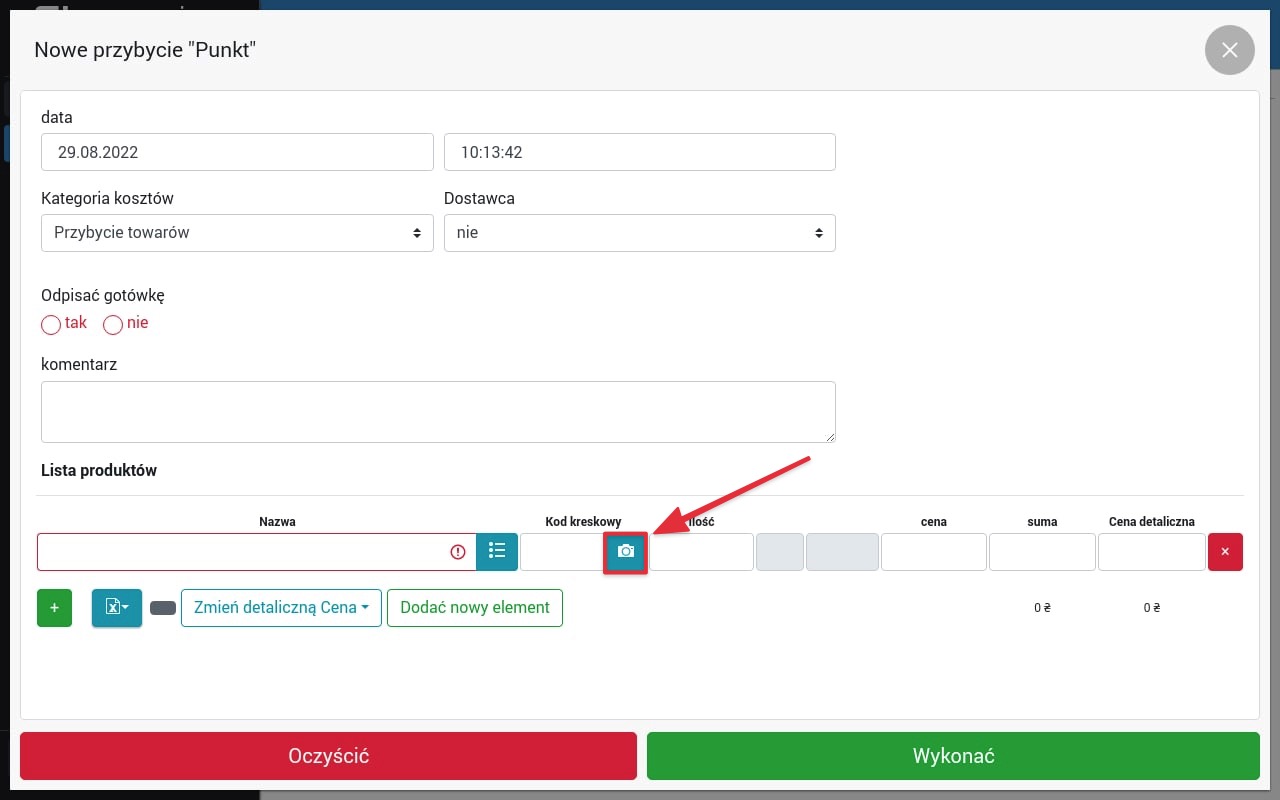The height and width of the screenshot is (800, 1280).
Task: Click the green Wykonać button
Action: click(x=952, y=756)
